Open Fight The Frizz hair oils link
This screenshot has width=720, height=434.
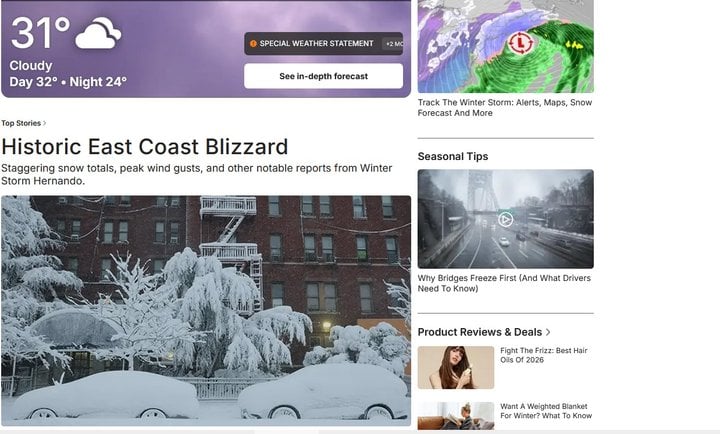click(544, 355)
